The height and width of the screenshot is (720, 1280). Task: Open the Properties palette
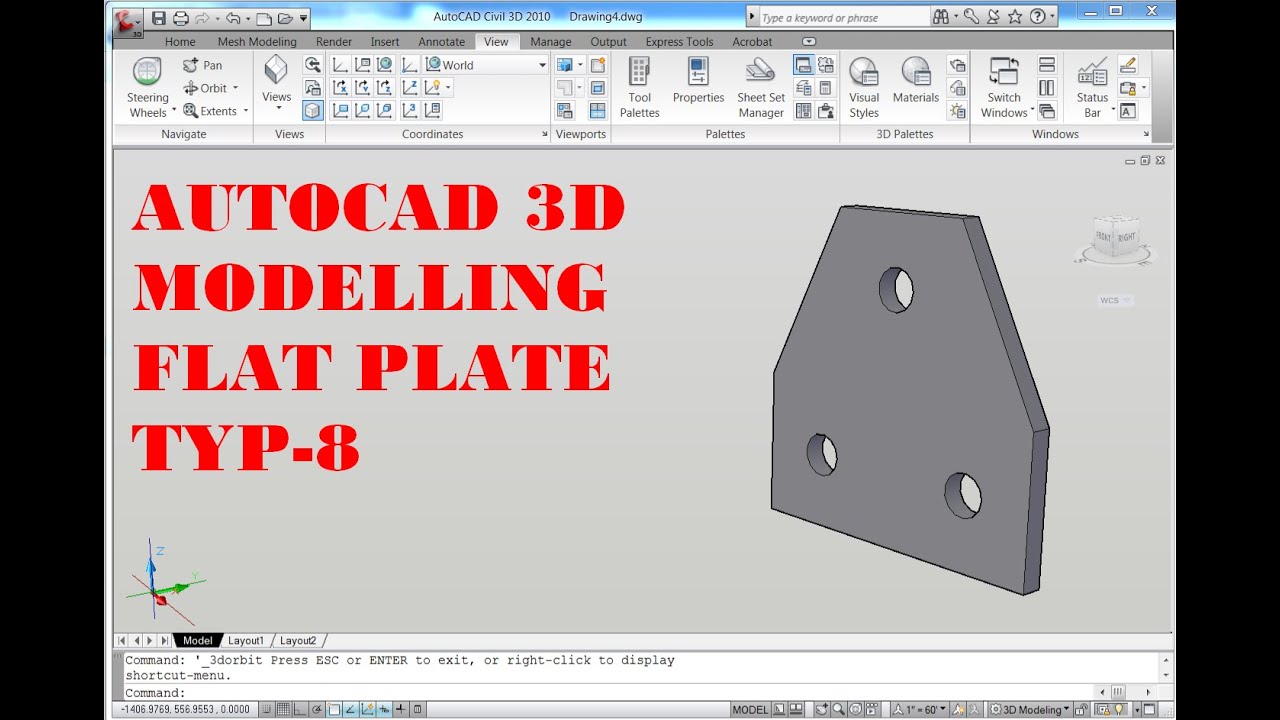(698, 82)
